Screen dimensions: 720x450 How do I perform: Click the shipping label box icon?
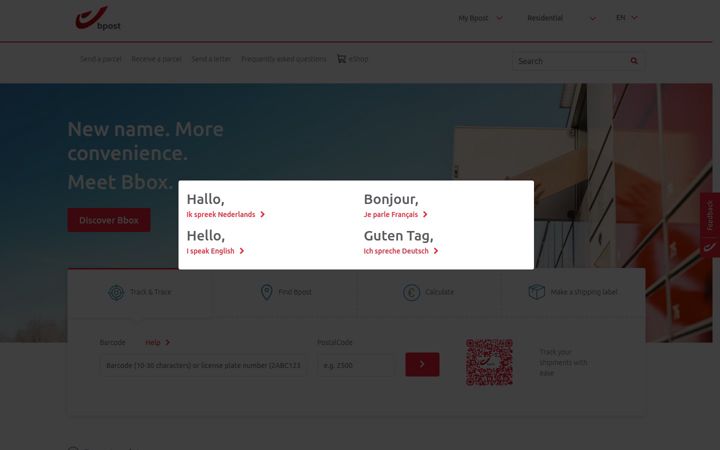click(x=537, y=292)
